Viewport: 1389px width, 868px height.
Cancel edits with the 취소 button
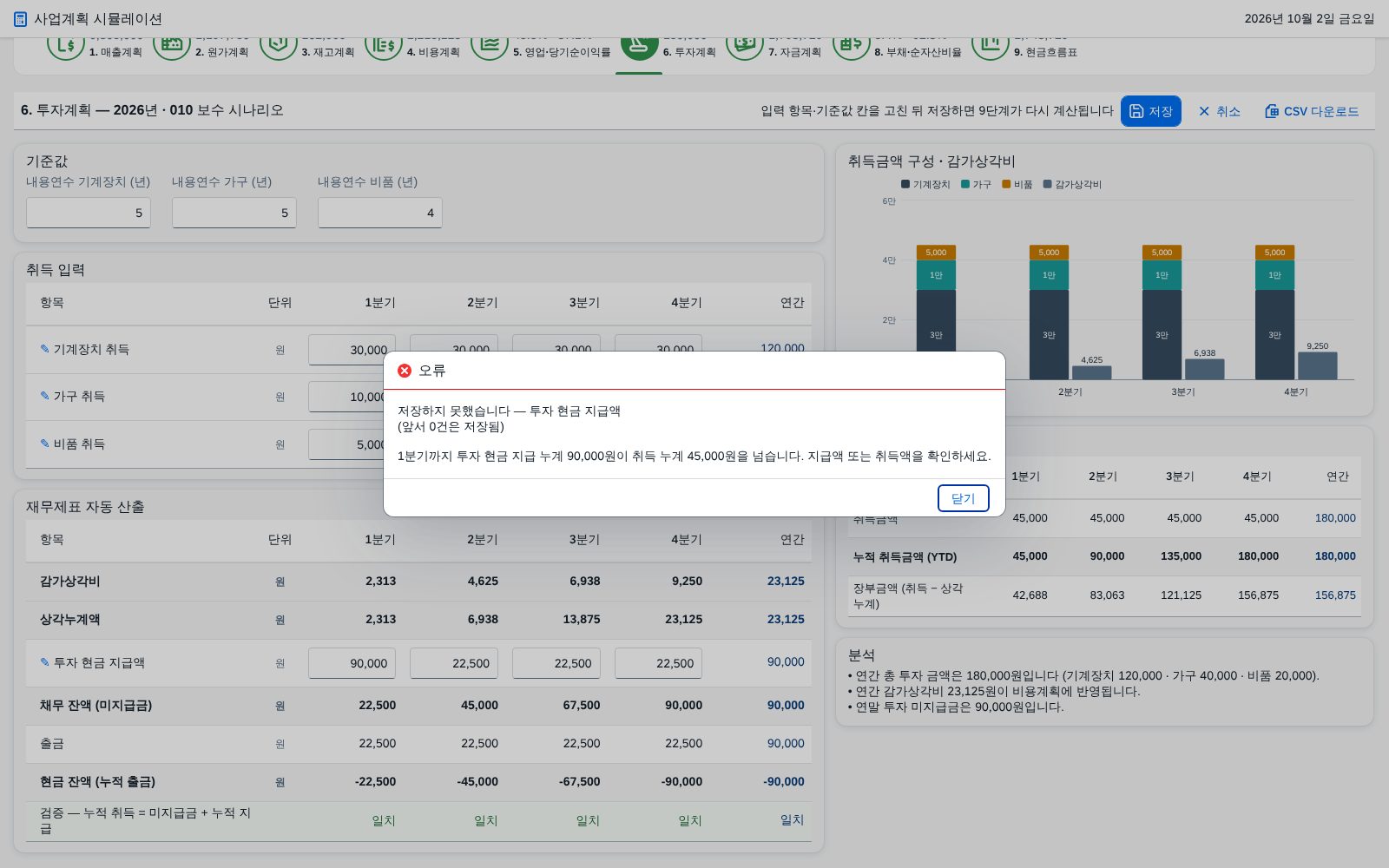pyautogui.click(x=1219, y=111)
